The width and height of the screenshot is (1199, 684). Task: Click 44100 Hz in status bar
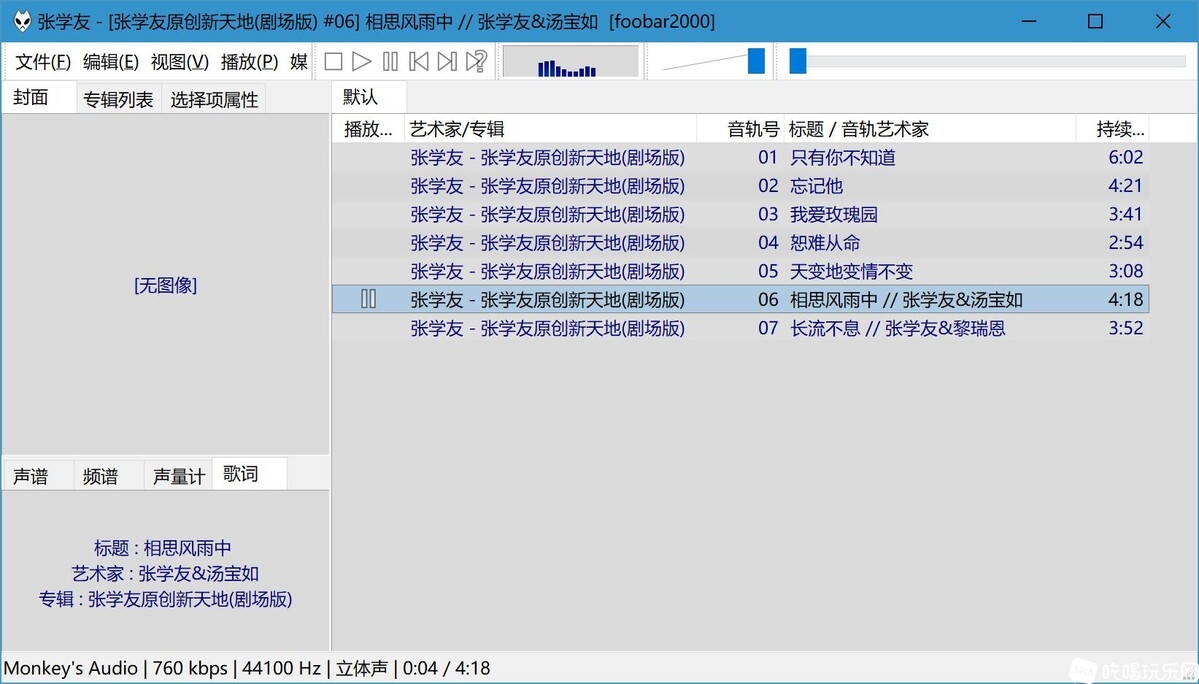coord(281,668)
